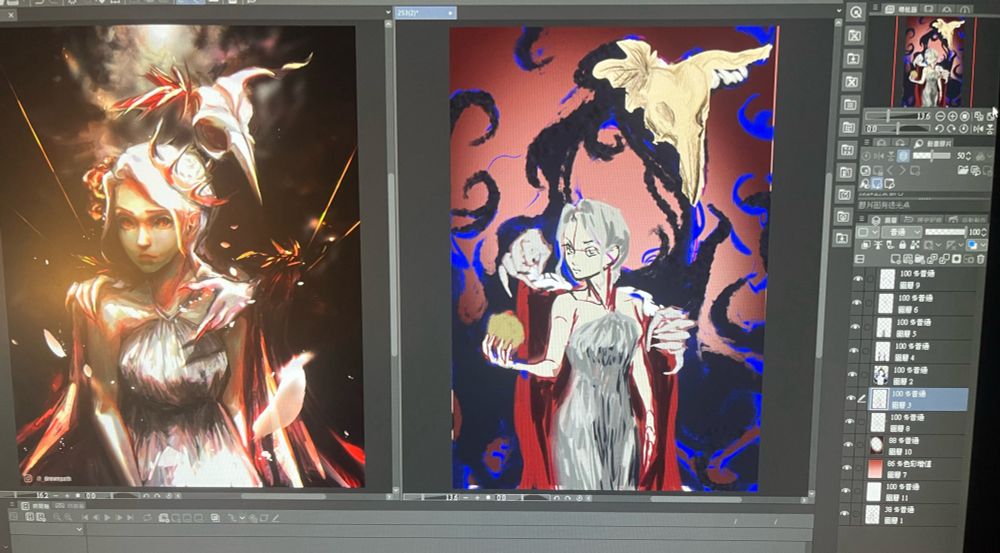This screenshot has width=1000, height=553.
Task: Click the Navigator preview thumbnail
Action: click(x=934, y=61)
